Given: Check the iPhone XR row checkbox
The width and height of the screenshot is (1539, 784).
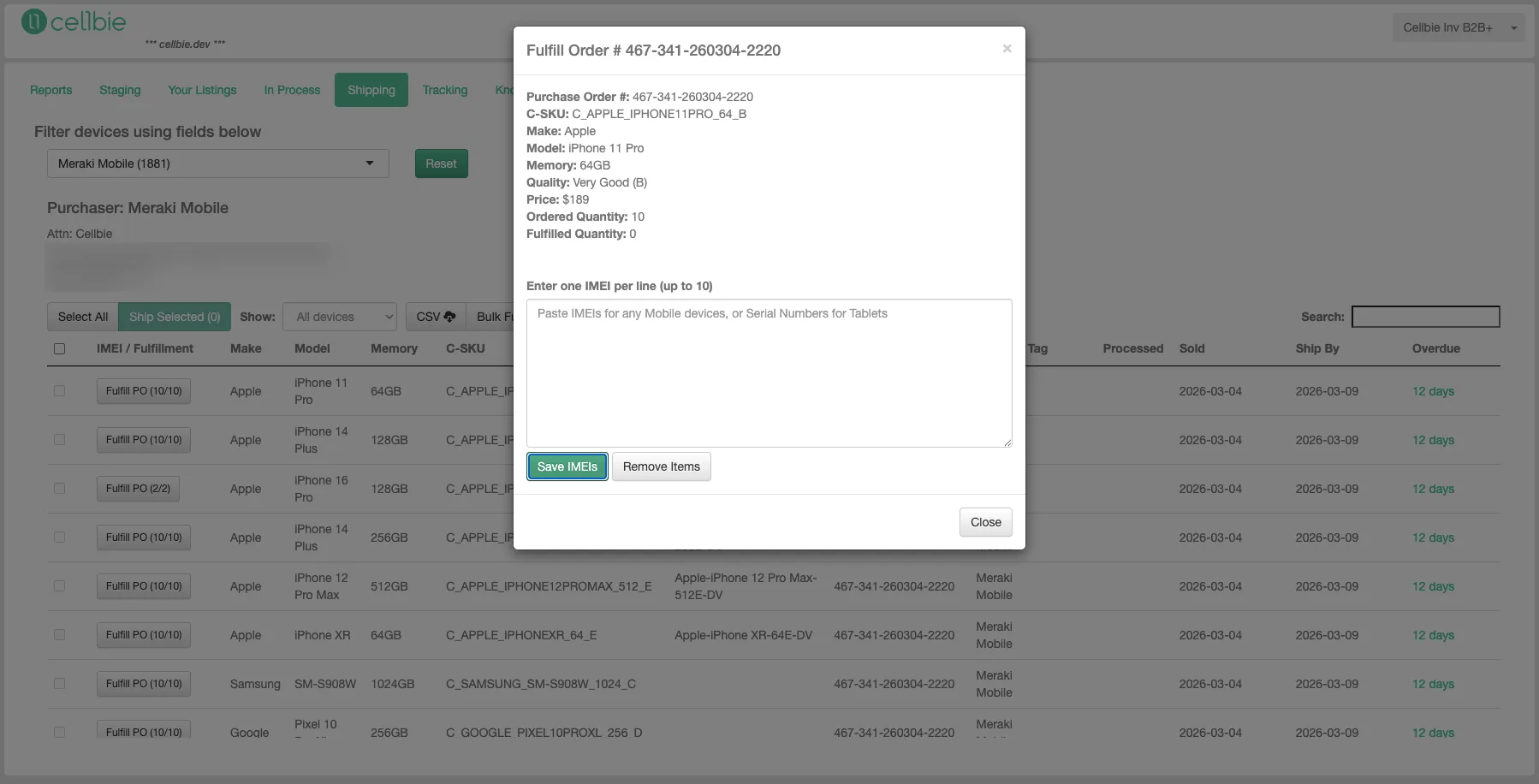Looking at the screenshot, I should 59,635.
